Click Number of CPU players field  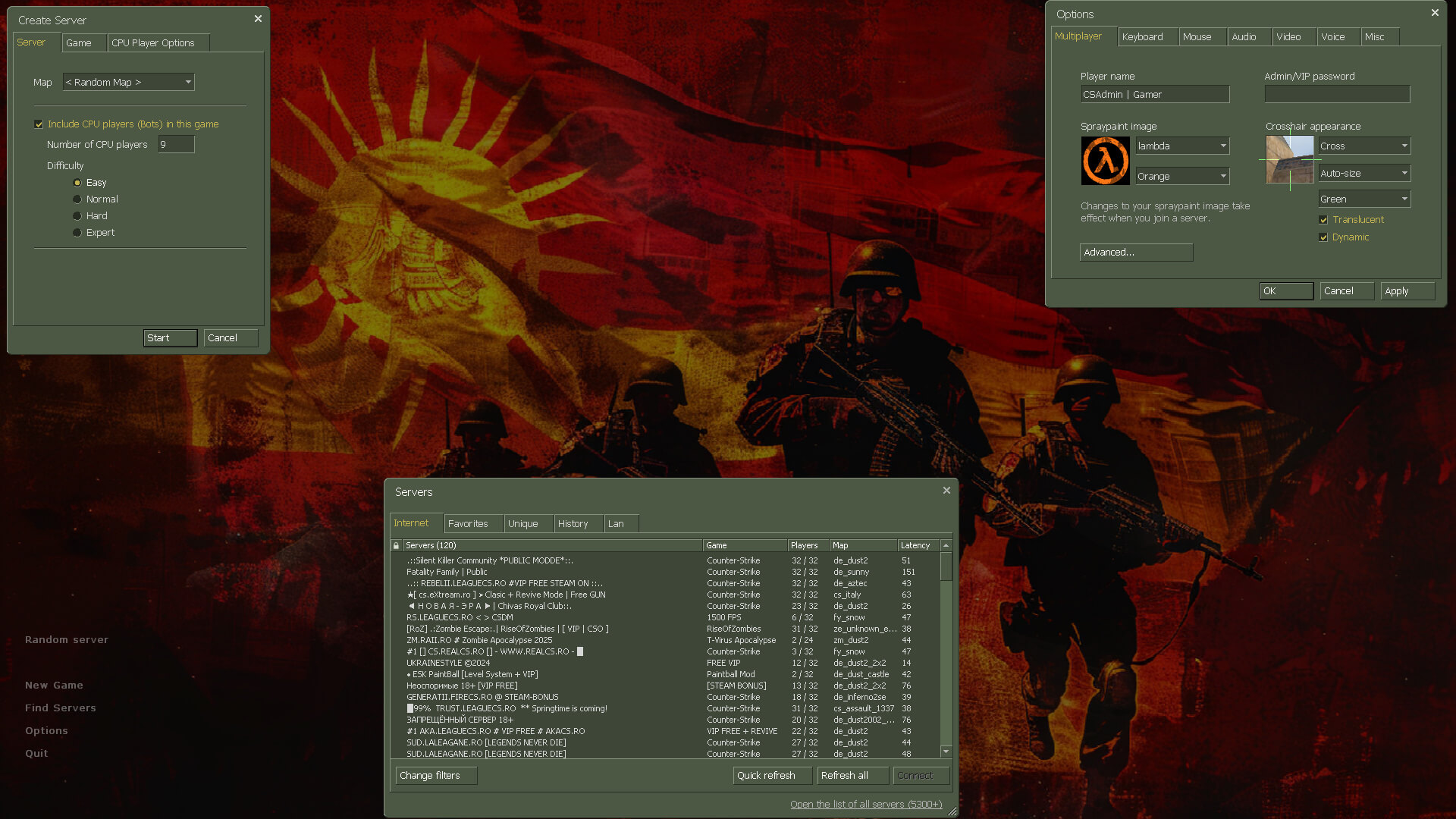coord(177,145)
